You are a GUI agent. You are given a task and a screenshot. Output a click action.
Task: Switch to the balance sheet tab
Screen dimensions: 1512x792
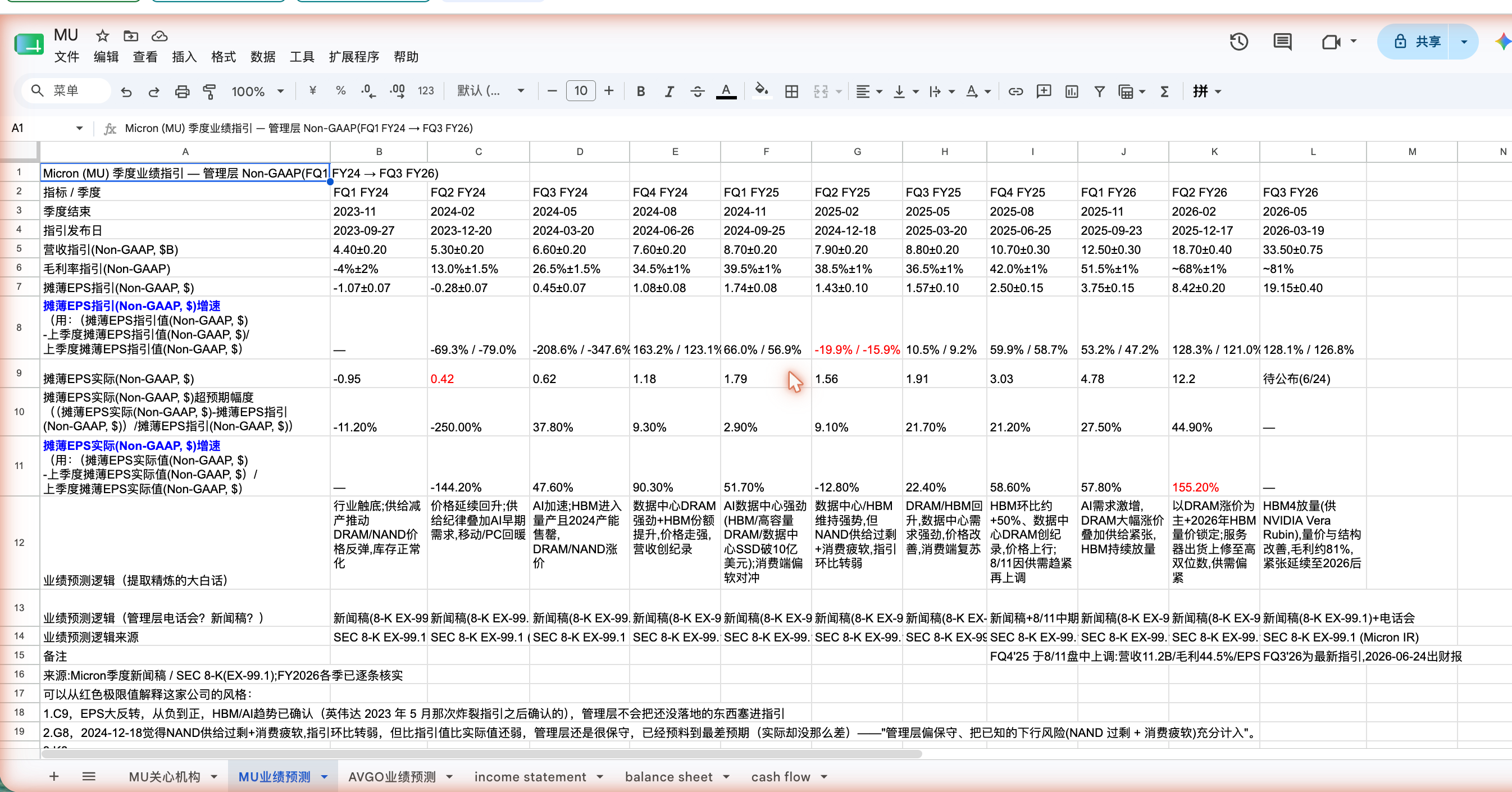click(668, 777)
